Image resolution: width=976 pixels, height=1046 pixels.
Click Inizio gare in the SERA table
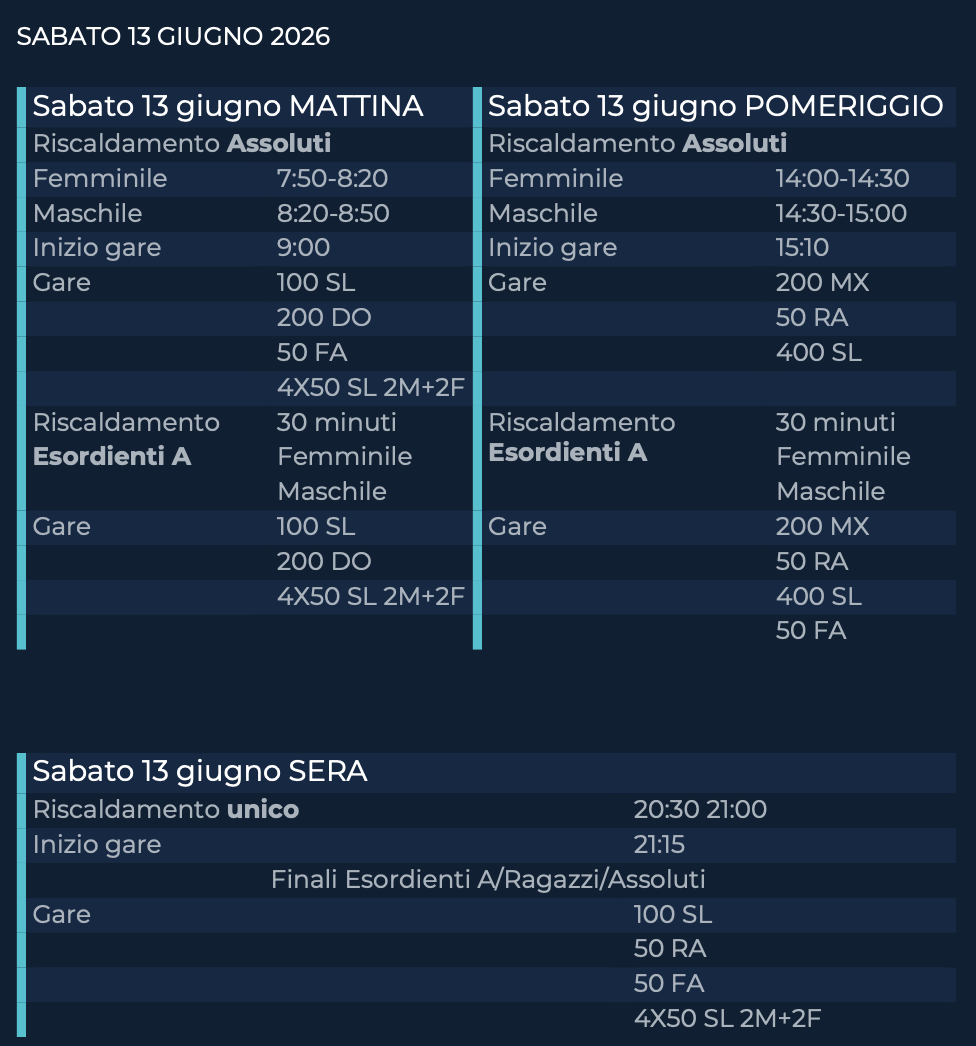click(x=97, y=845)
